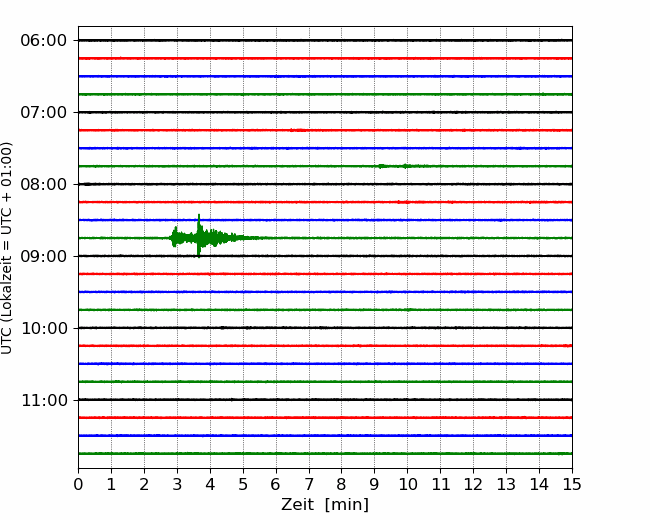650x520 pixels.
Task: Click the x-axis tick label 1
Action: (111, 484)
